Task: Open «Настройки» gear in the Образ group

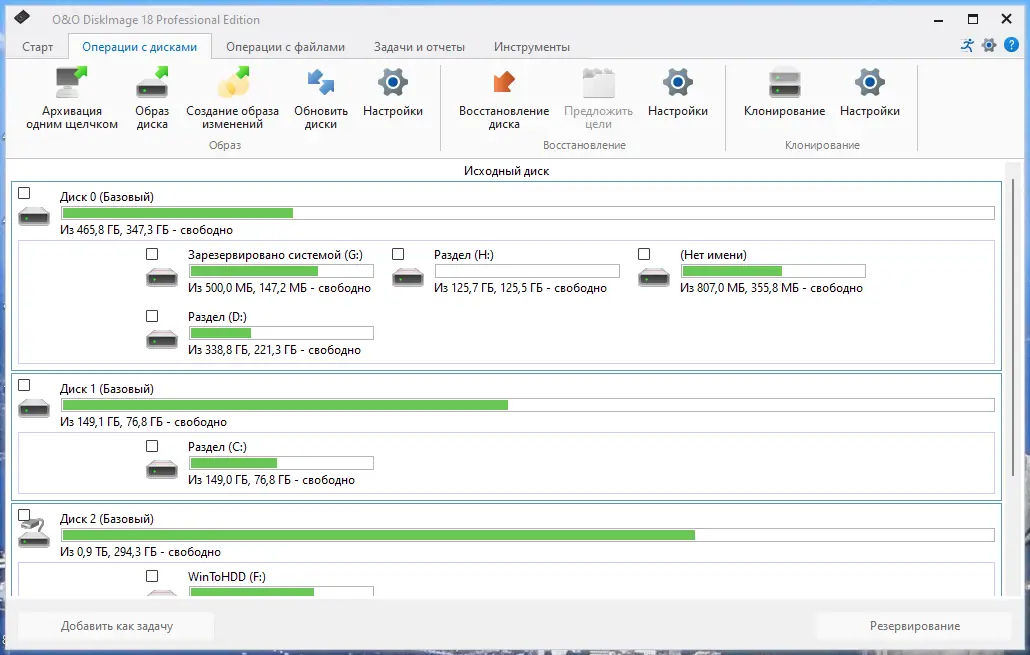Action: [393, 92]
